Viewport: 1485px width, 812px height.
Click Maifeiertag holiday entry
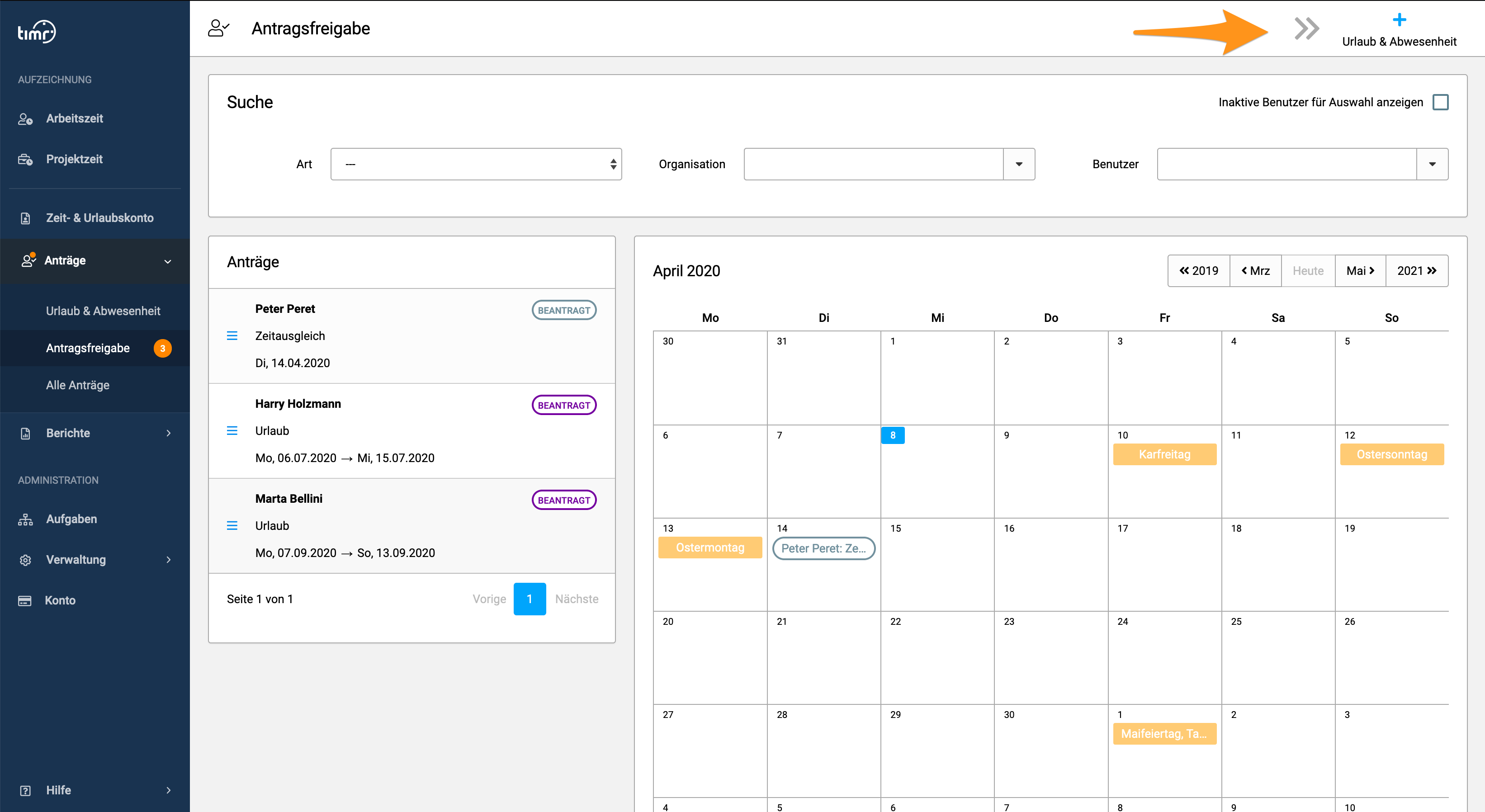pyautogui.click(x=1164, y=734)
